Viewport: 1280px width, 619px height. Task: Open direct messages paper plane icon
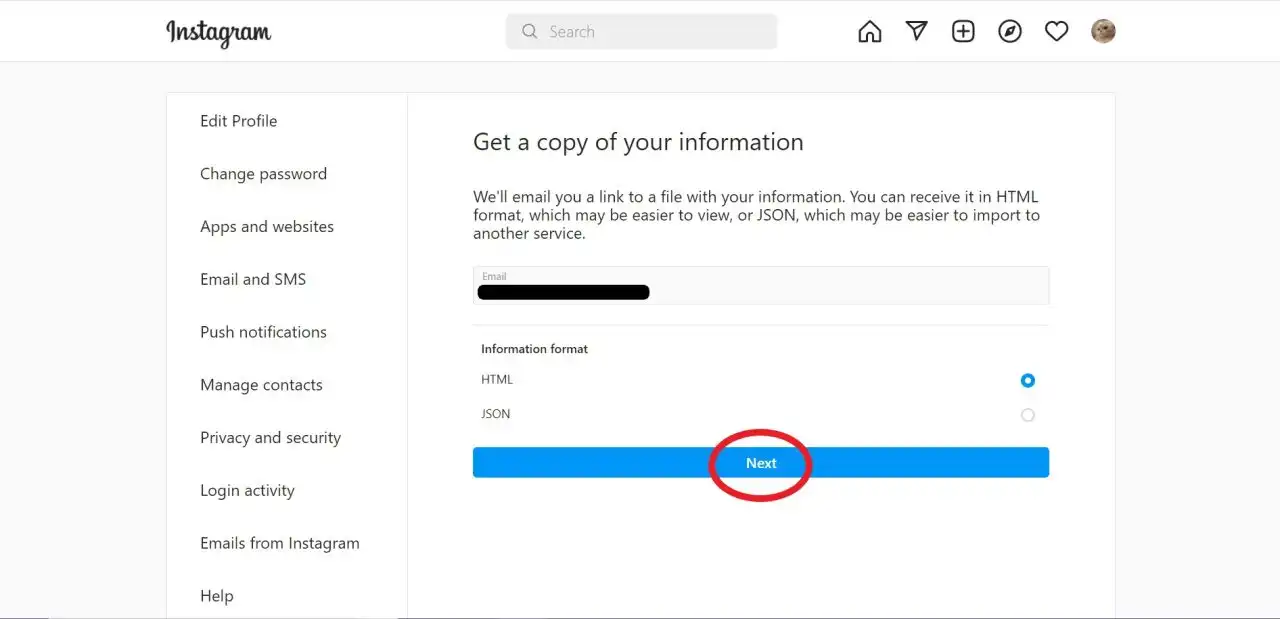coord(916,32)
